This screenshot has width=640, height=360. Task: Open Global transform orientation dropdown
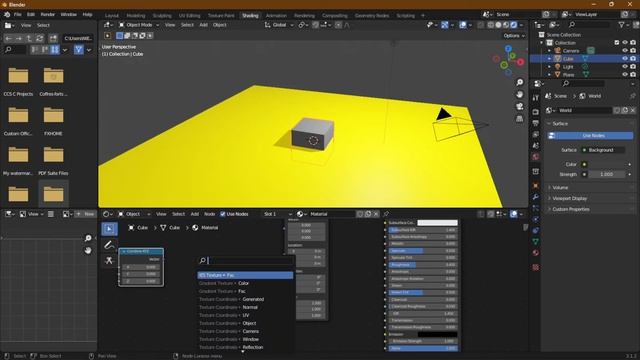[x=279, y=25]
